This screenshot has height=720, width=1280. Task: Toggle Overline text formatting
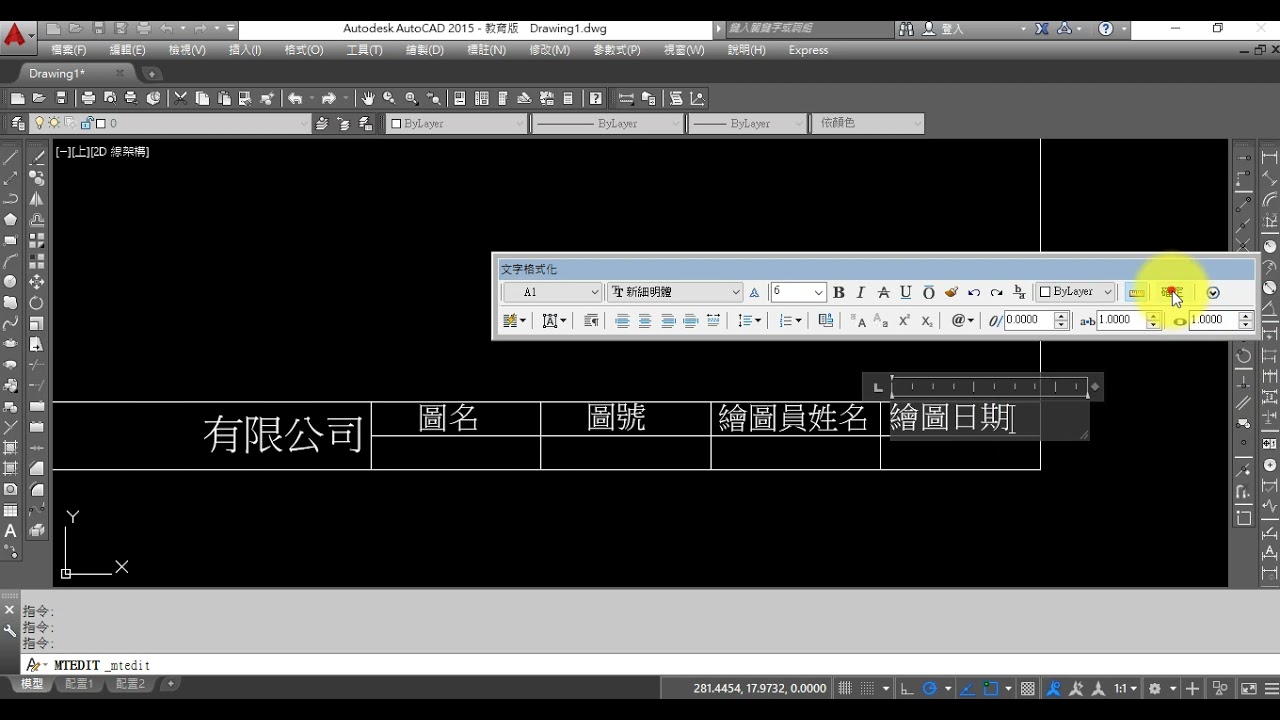coord(928,292)
